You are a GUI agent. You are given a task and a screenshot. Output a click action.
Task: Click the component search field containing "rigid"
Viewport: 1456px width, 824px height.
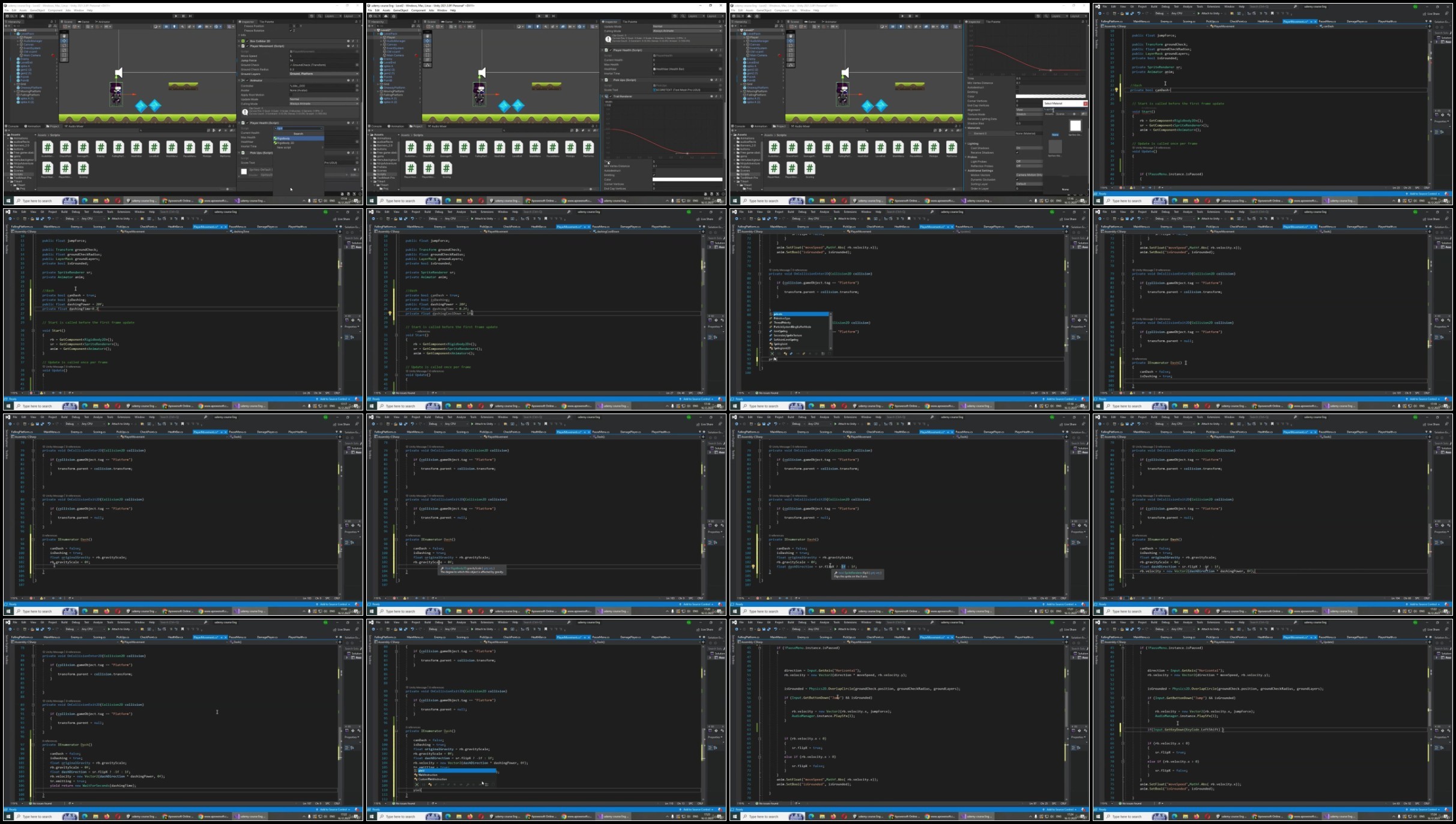tap(298, 128)
